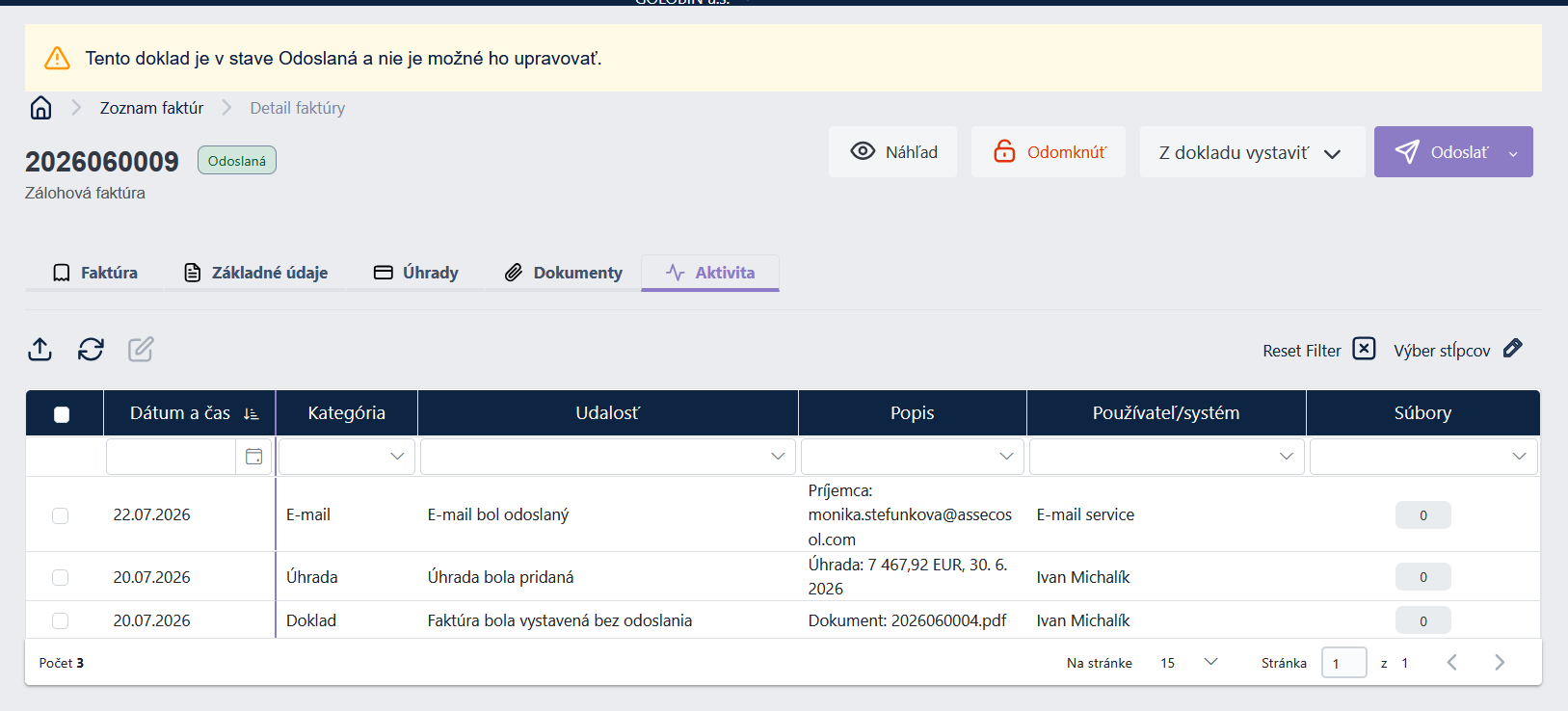Open the Kategória filter dropdown
The height and width of the screenshot is (711, 1568).
point(347,457)
